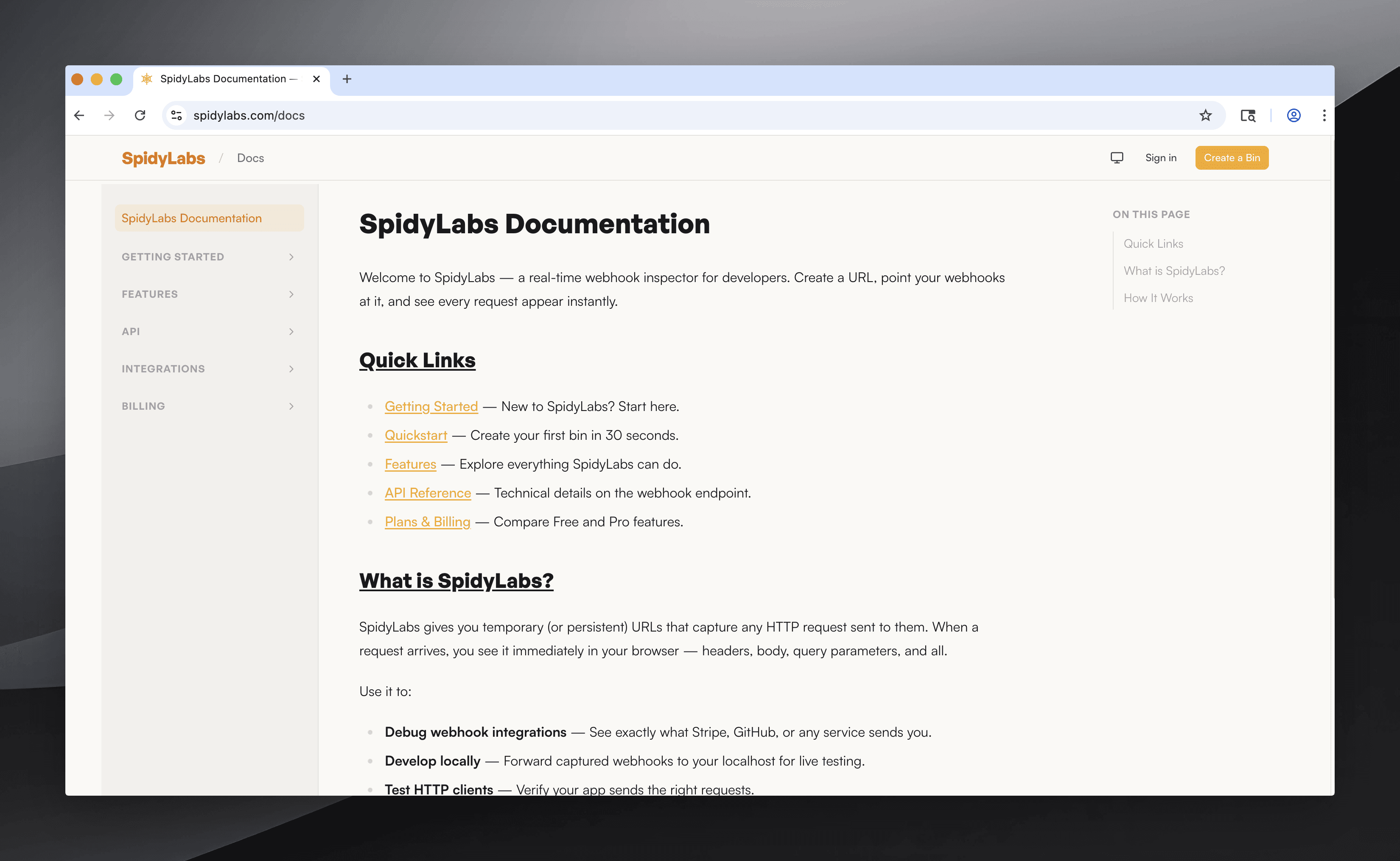Go back to the previous page
Screen dimensions: 1400x861
[79, 115]
